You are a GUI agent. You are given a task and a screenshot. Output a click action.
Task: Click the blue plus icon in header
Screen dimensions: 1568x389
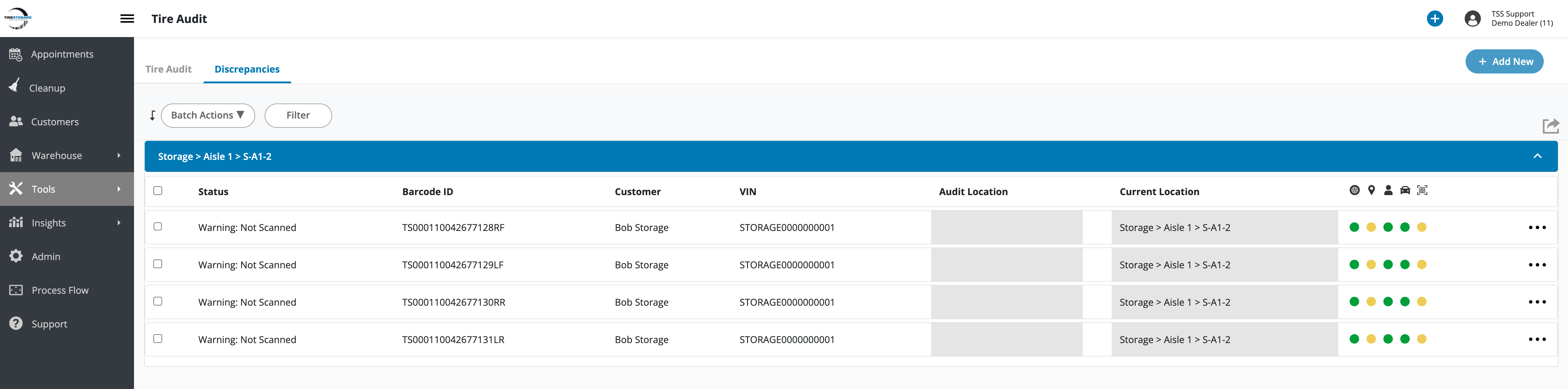pos(1435,19)
